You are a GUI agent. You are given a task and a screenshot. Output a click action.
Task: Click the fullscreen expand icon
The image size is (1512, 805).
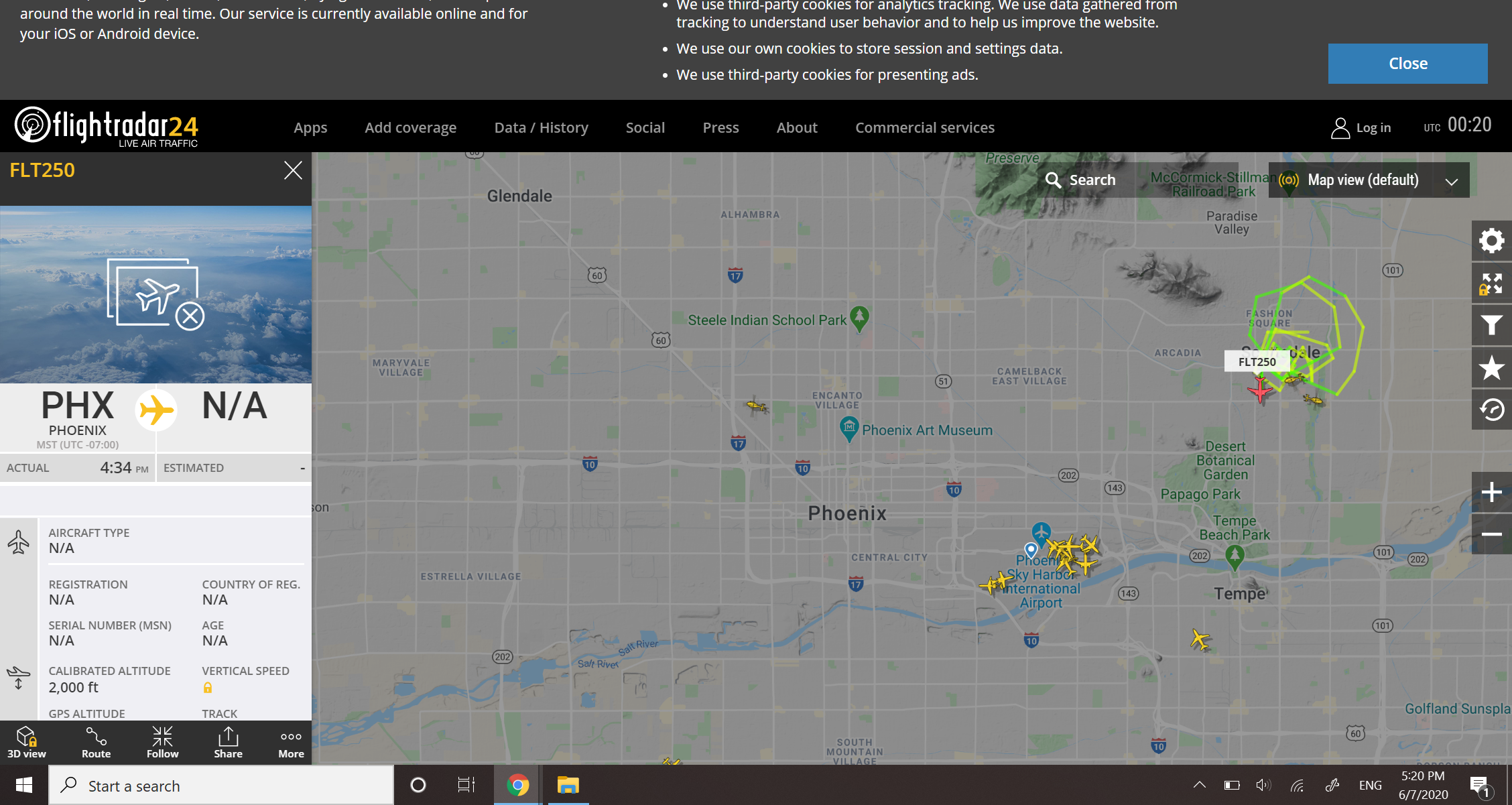click(x=1491, y=284)
